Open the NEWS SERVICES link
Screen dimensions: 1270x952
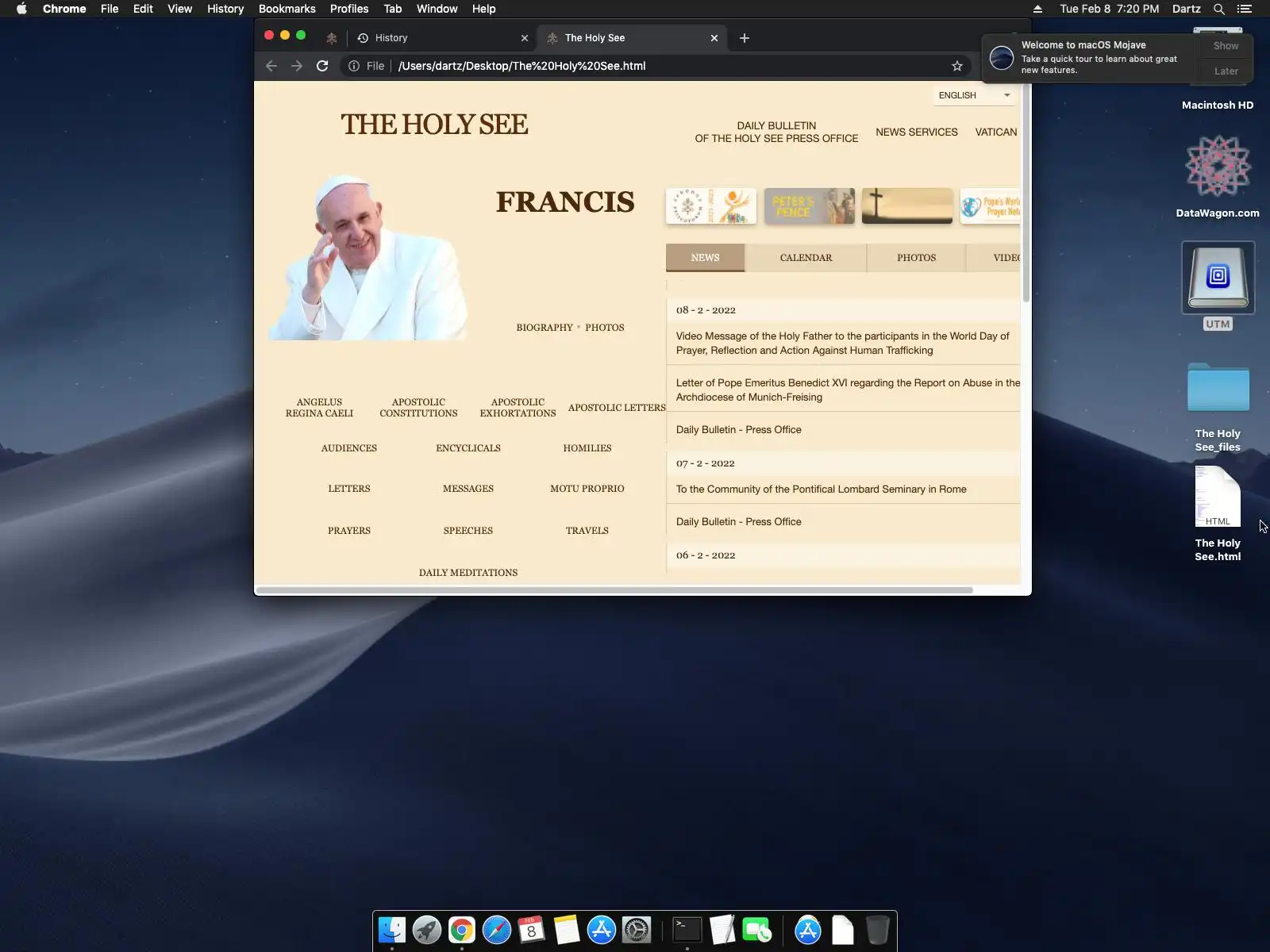[917, 132]
